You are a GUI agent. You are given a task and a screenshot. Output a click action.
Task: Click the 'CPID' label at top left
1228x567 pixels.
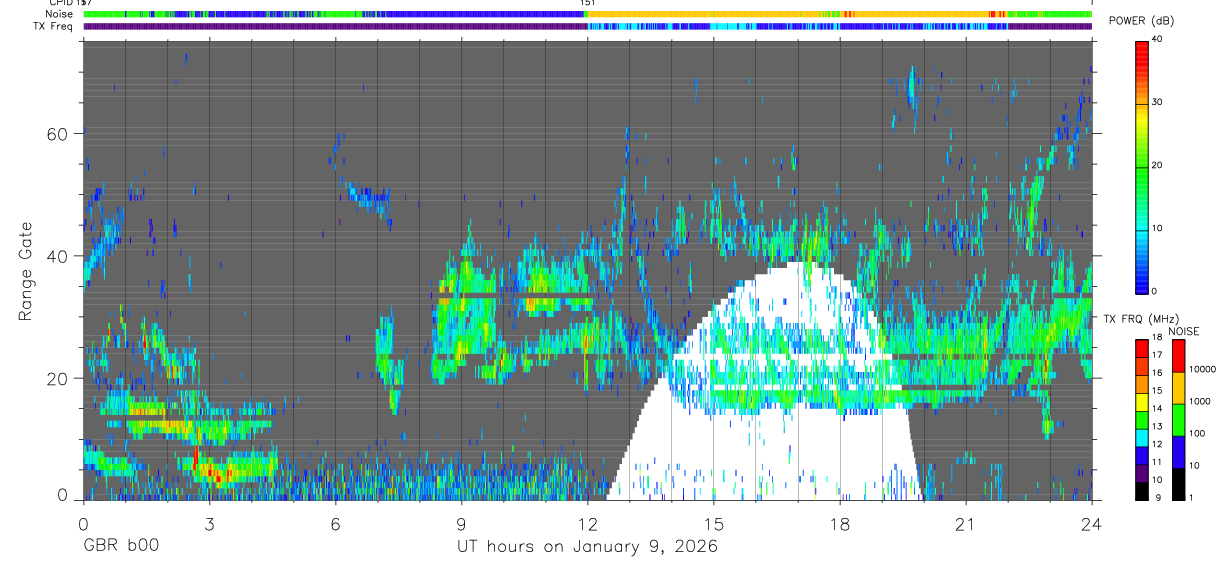click(60, 3)
